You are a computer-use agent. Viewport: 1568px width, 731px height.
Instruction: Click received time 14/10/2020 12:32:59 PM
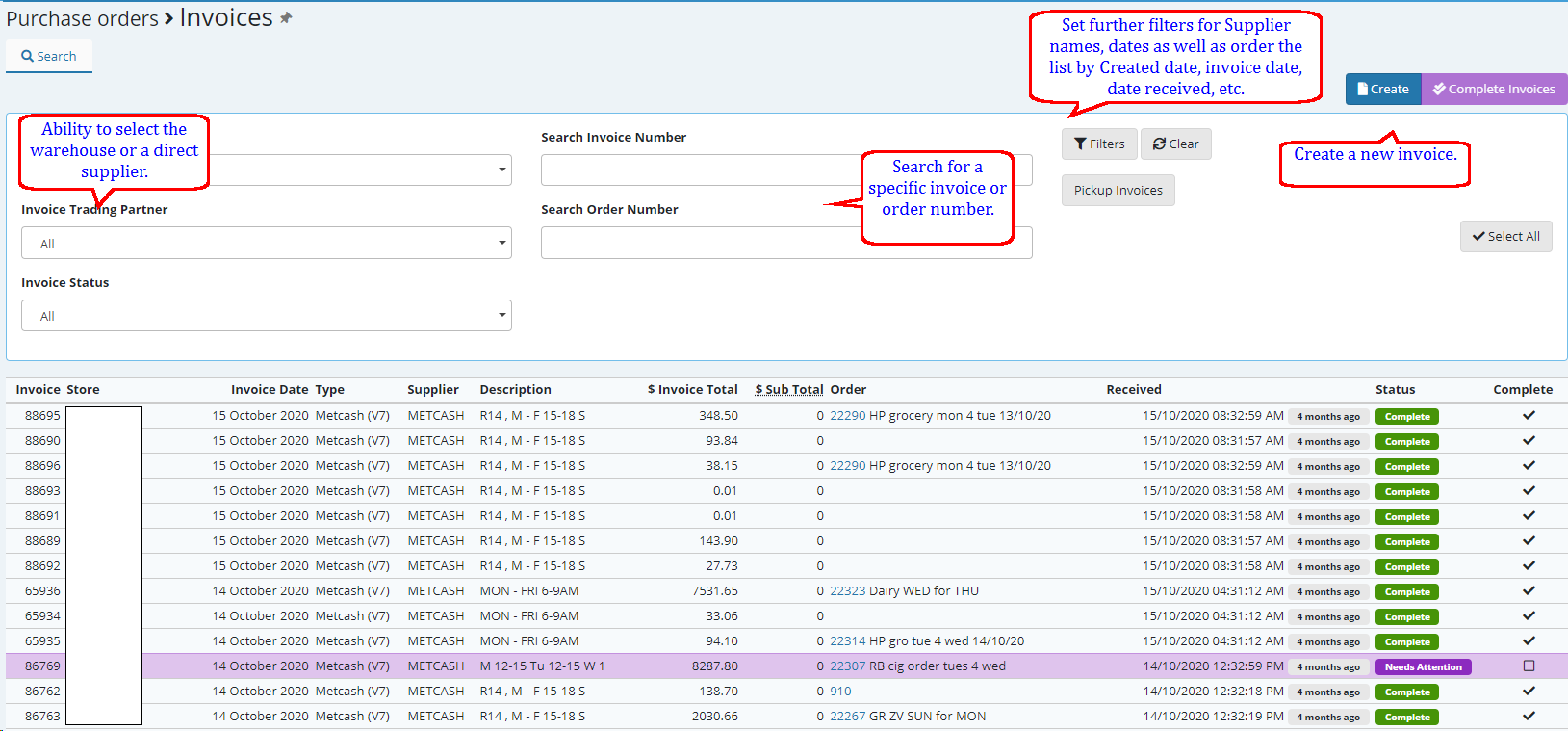pyautogui.click(x=1214, y=666)
